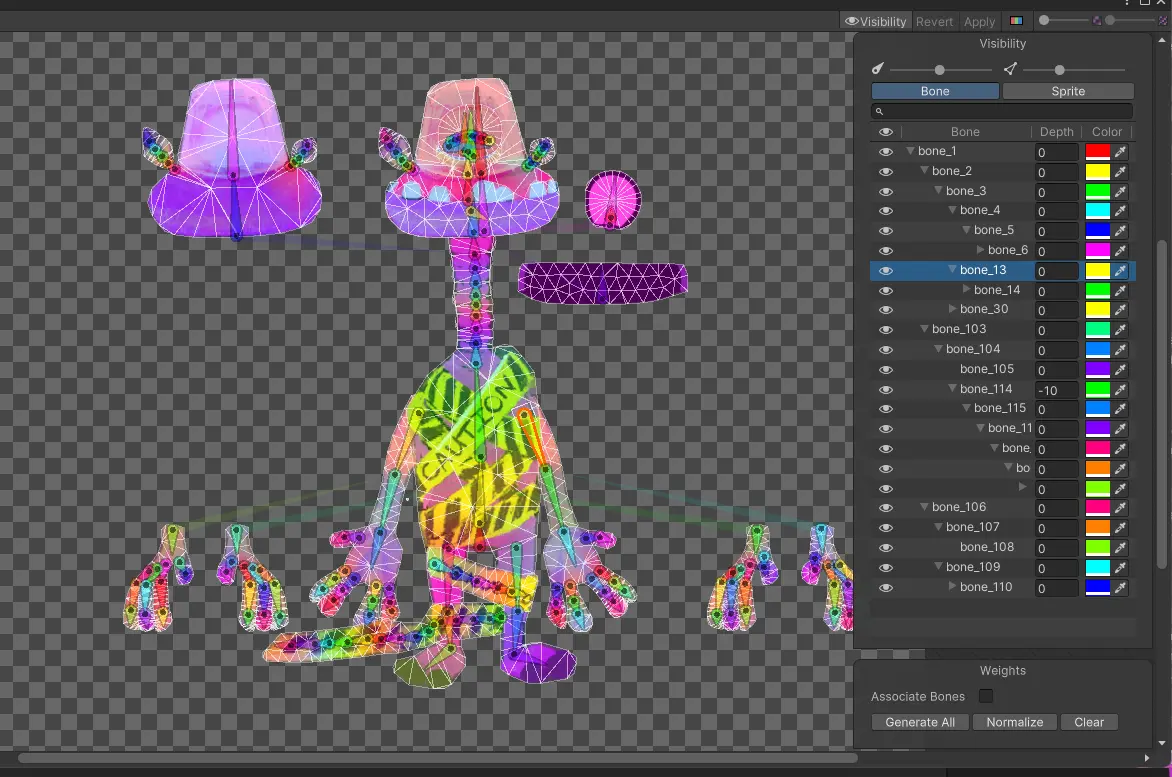The image size is (1172, 777).
Task: Open the red color swatch of bone_1
Action: coord(1097,152)
